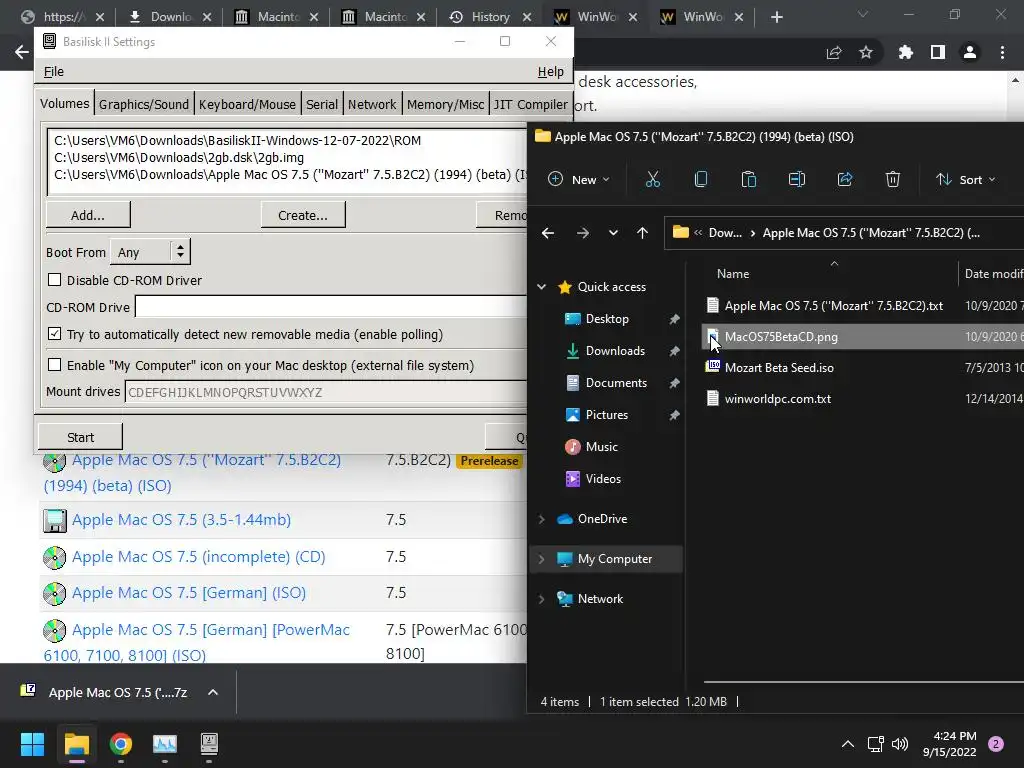The image size is (1024, 768).
Task: Click the Copy icon in File Explorer toolbar
Action: [x=701, y=180]
